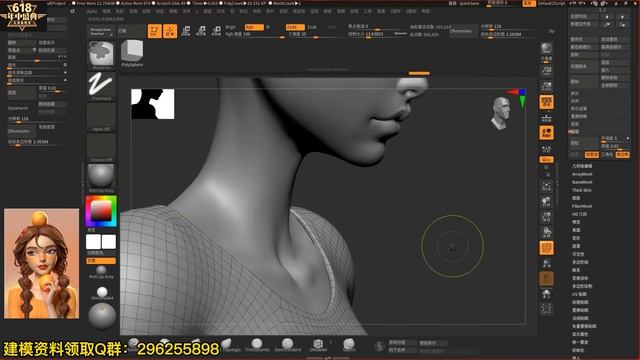Select the ZModeler brush at bottom
This screenshot has height=360, width=640.
318,345
